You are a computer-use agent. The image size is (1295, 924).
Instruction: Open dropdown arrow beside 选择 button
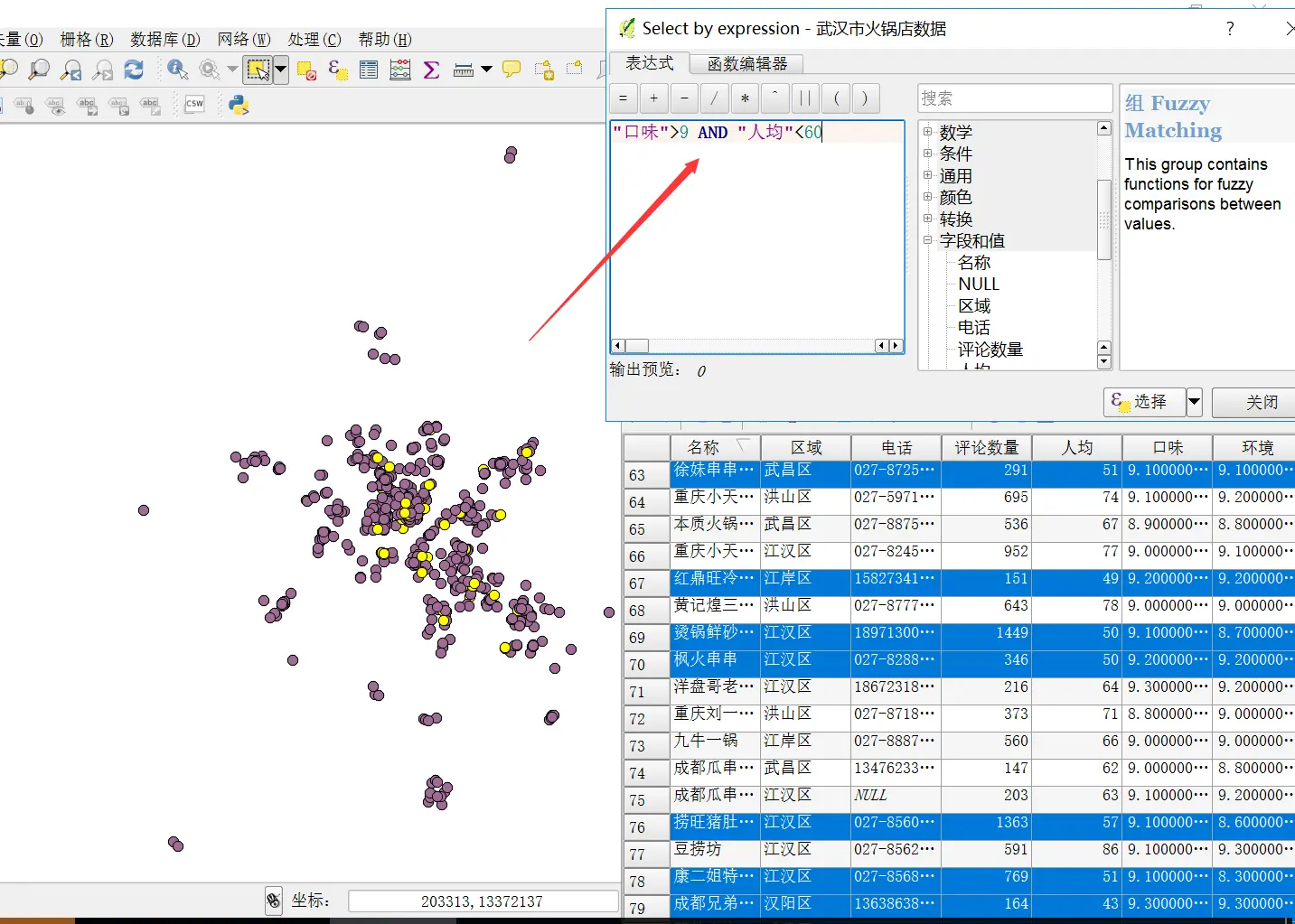(1195, 402)
